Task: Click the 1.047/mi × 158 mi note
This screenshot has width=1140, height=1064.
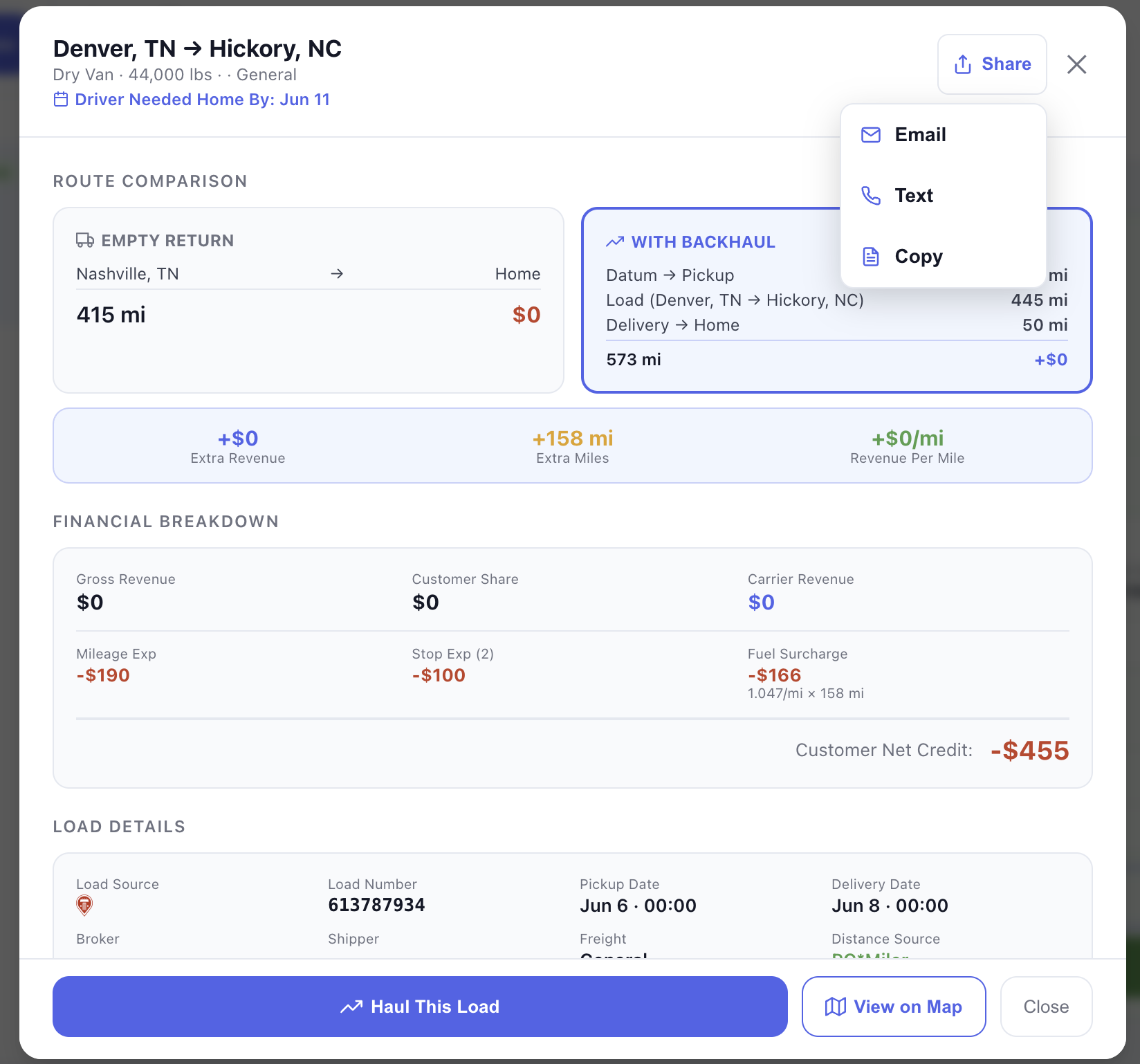Action: tap(806, 693)
